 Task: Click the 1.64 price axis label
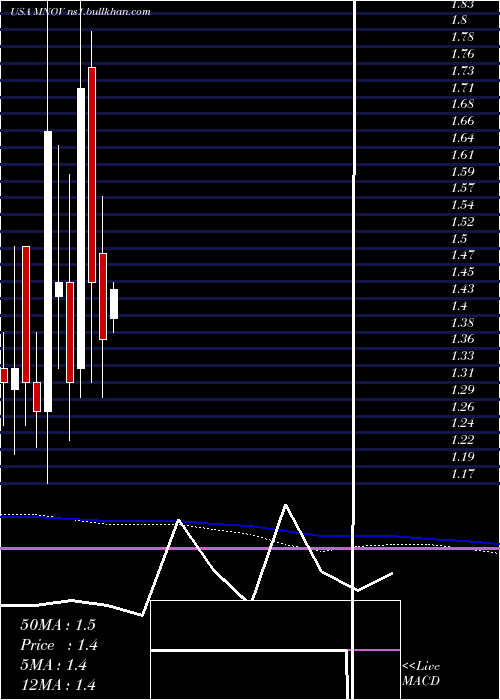462,138
